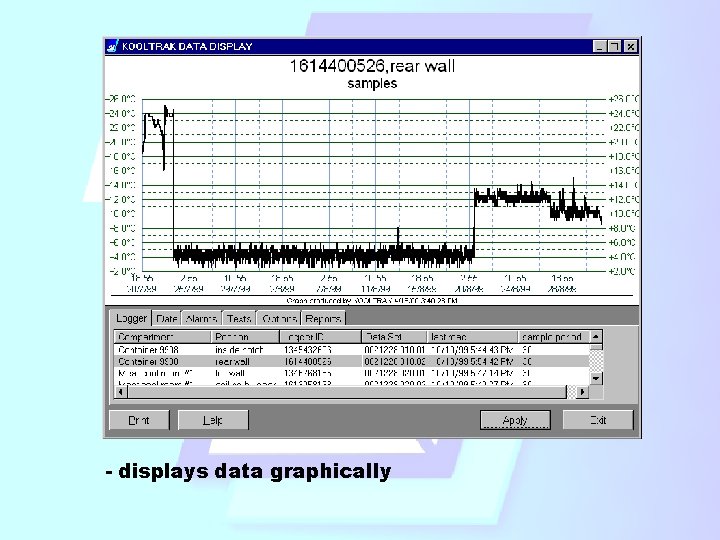Screen dimensions: 720x540
Task: Click the list's vertical scroll up arrow
Action: 596,337
